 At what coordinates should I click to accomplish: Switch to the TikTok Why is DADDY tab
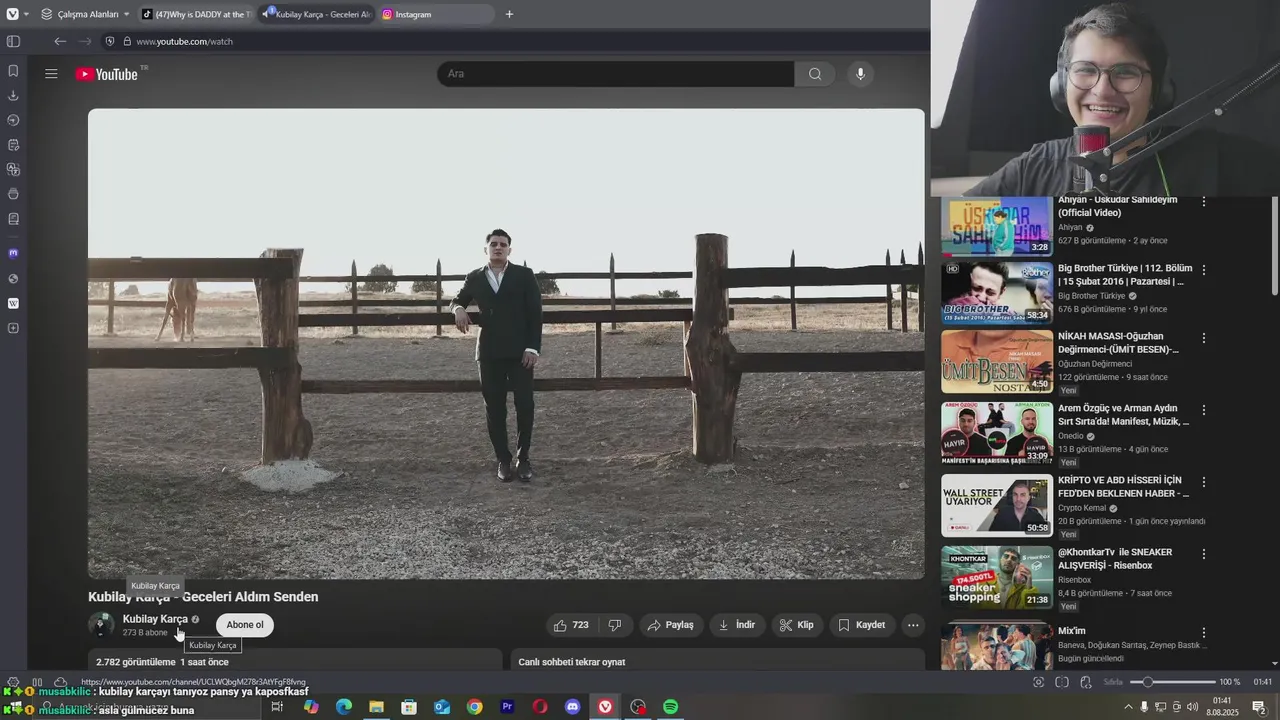pos(196,14)
